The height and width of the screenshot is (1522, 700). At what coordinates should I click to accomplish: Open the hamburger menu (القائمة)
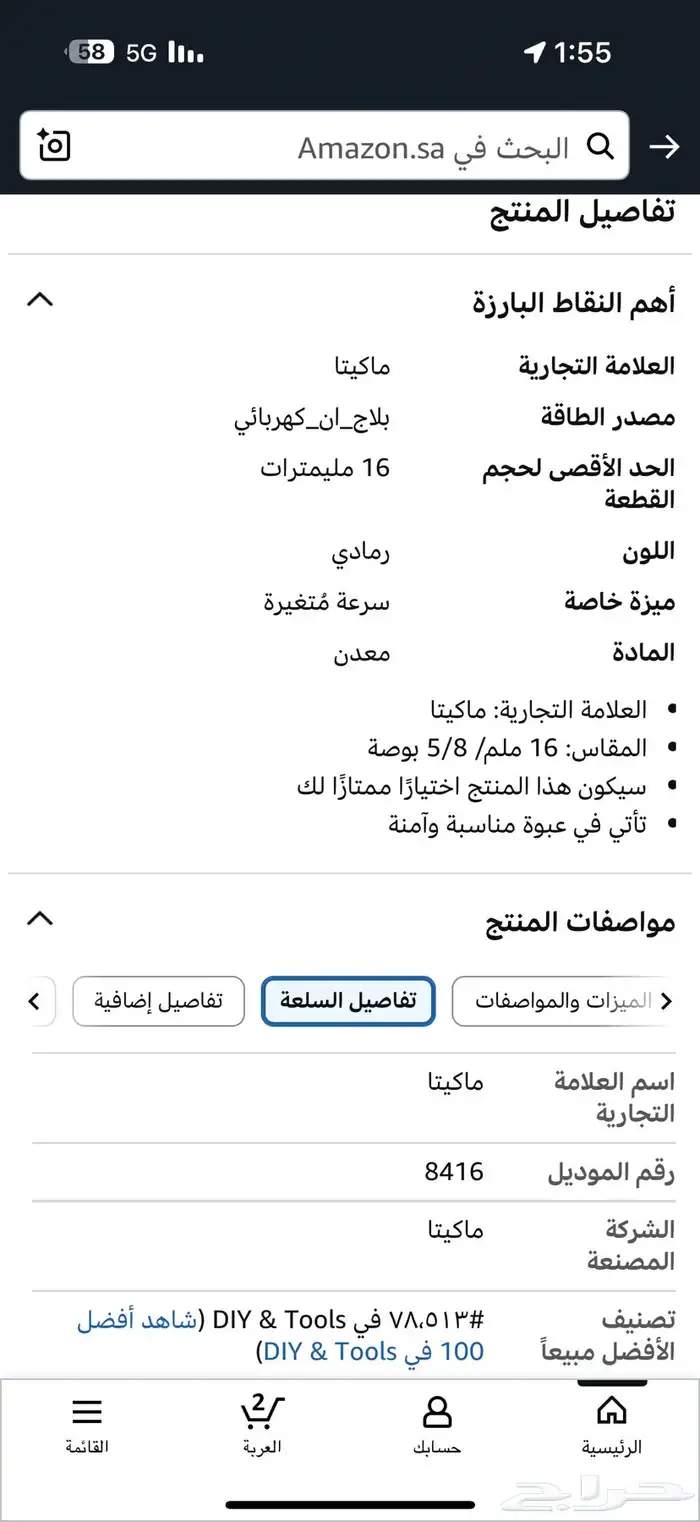click(87, 1424)
